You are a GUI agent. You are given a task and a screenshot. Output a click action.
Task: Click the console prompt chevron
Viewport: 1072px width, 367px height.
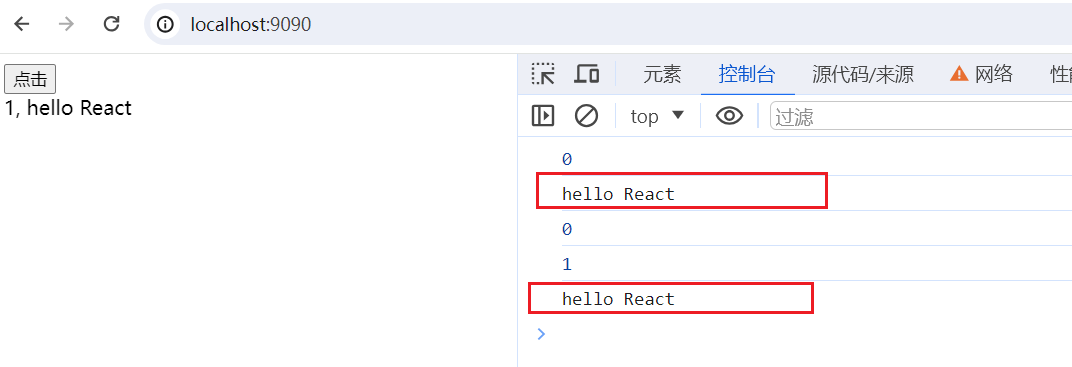pos(541,334)
